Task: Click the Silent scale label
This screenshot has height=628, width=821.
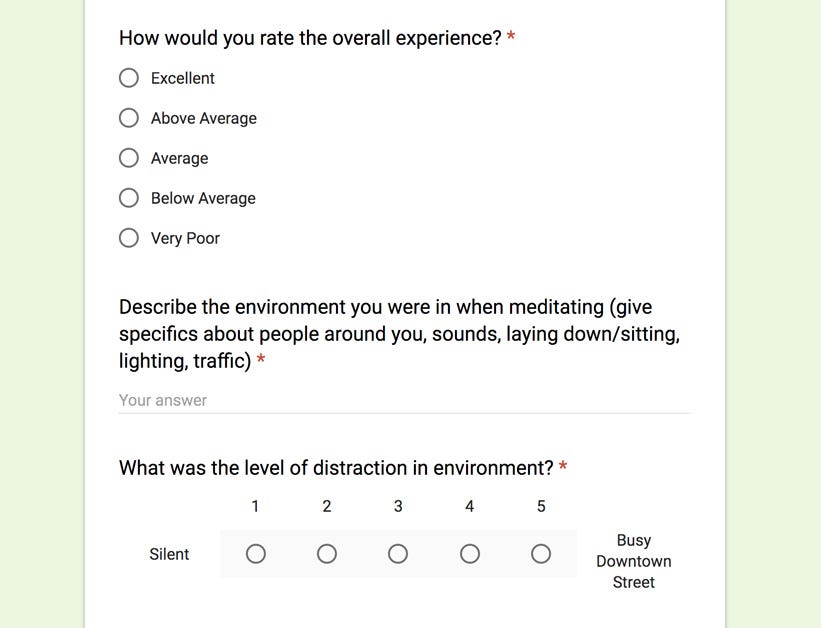Action: click(x=169, y=554)
